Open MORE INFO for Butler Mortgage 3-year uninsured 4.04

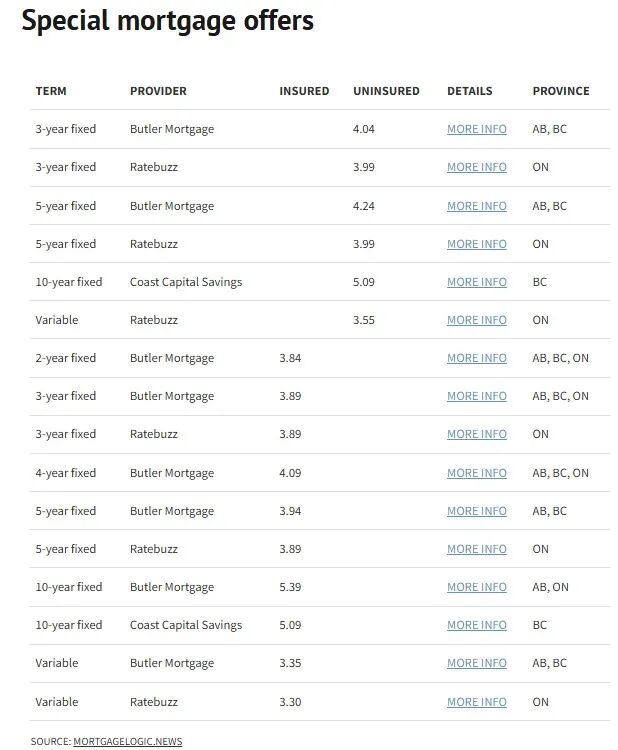tap(476, 129)
